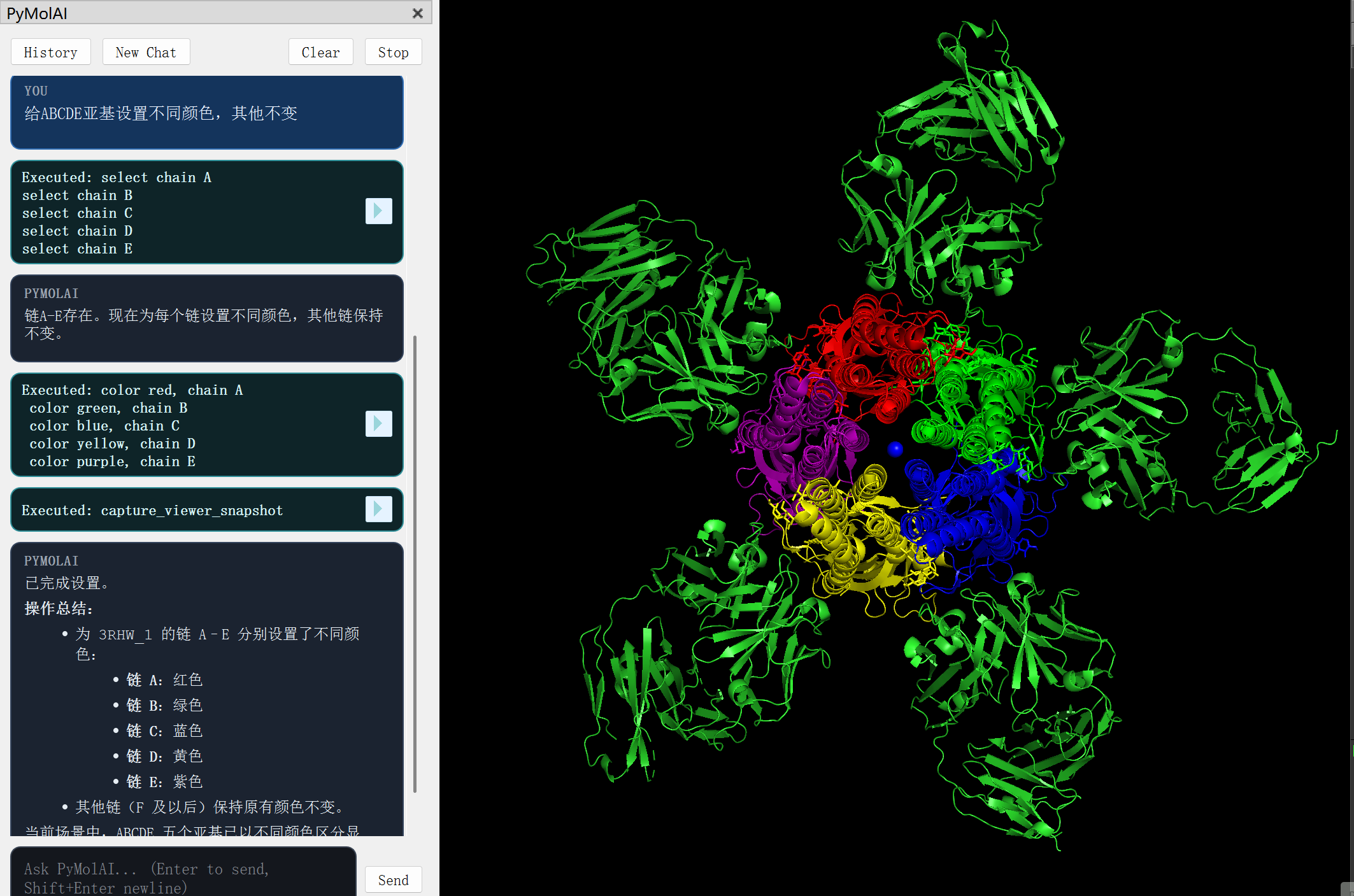Click the blue ion sphere at center

tap(895, 449)
